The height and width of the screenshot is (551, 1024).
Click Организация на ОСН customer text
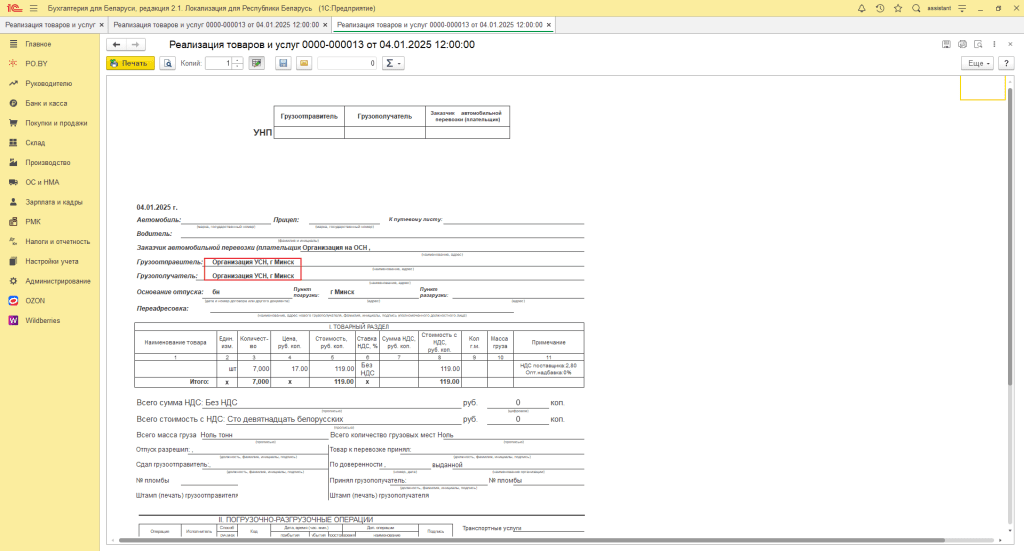(x=336, y=247)
